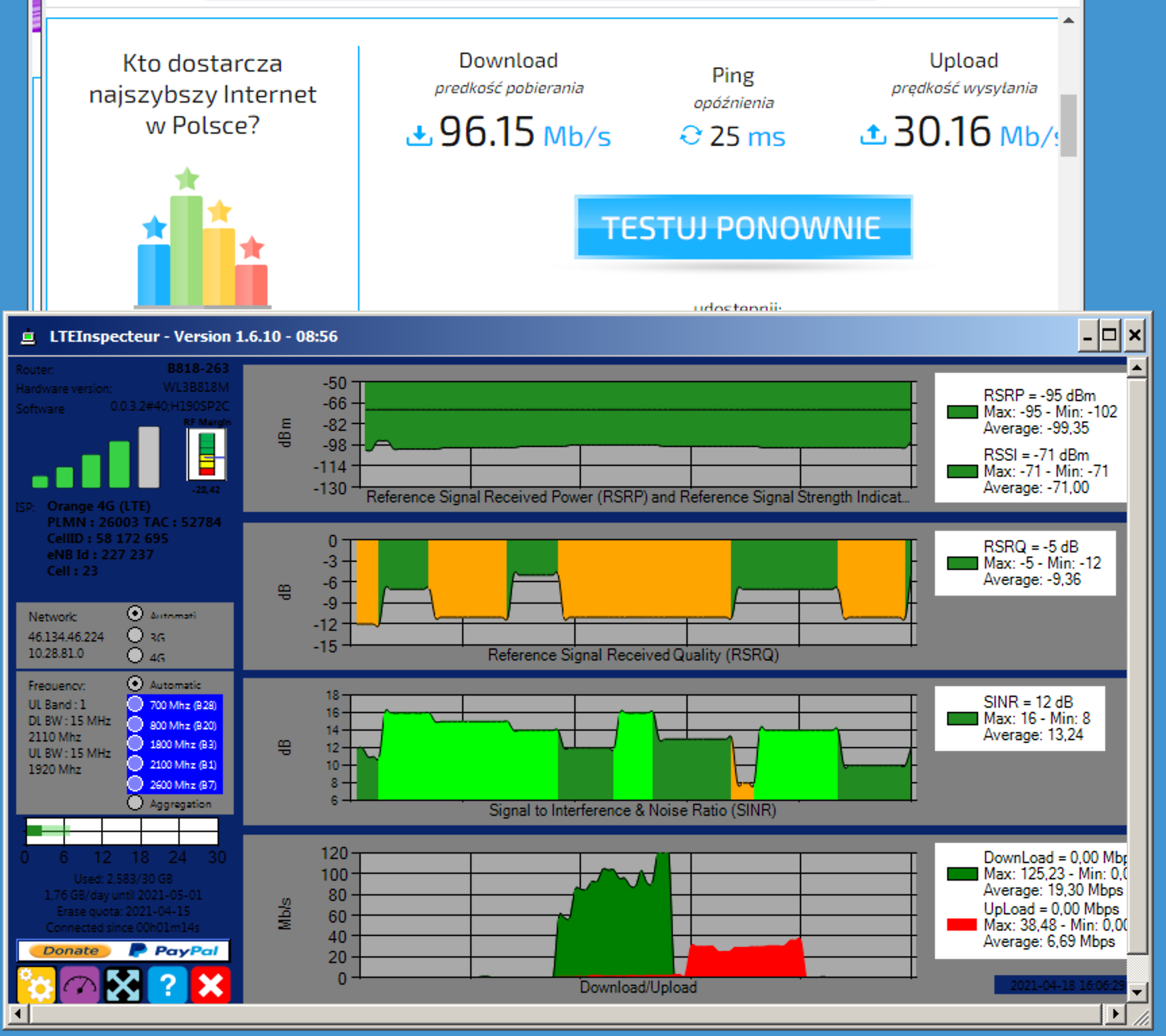Click the RF Margin gauge indicator
Screen dimensions: 1166x1036
tap(207, 455)
